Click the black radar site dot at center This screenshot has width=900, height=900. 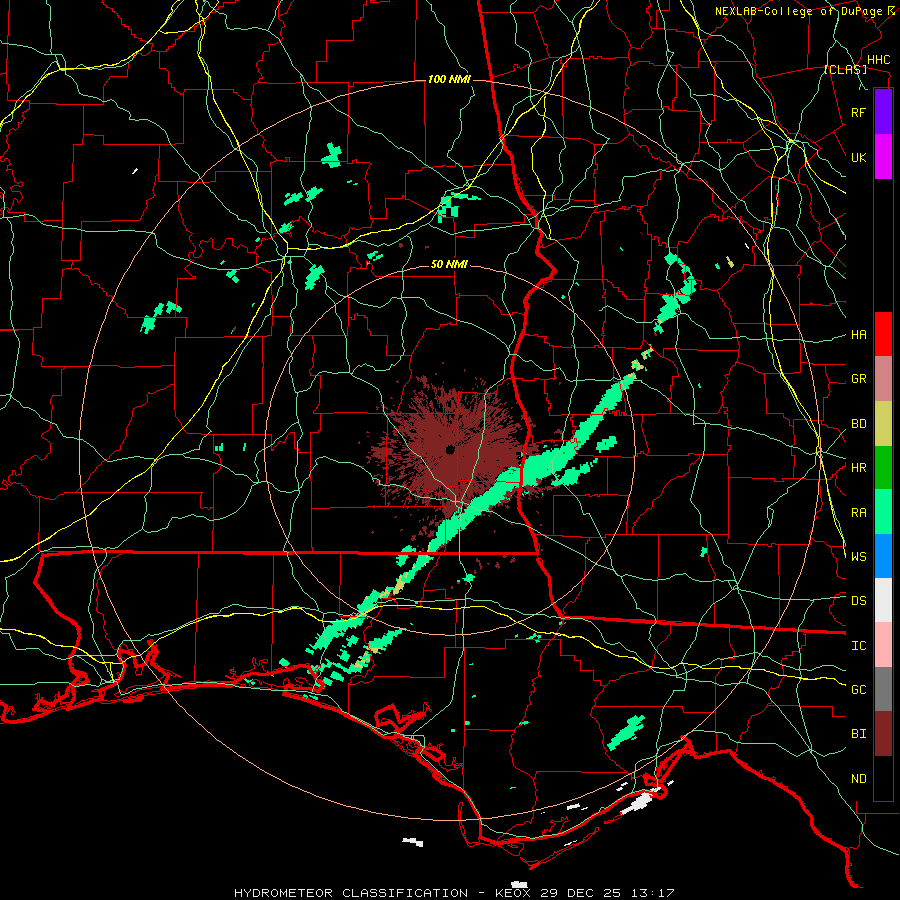pos(450,449)
